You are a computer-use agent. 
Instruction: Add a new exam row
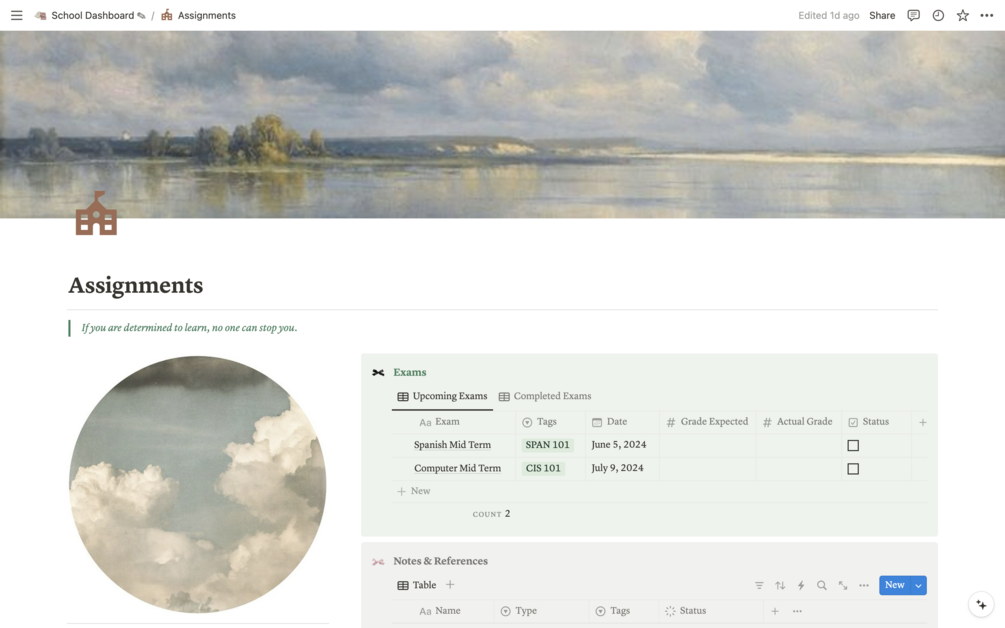413,492
